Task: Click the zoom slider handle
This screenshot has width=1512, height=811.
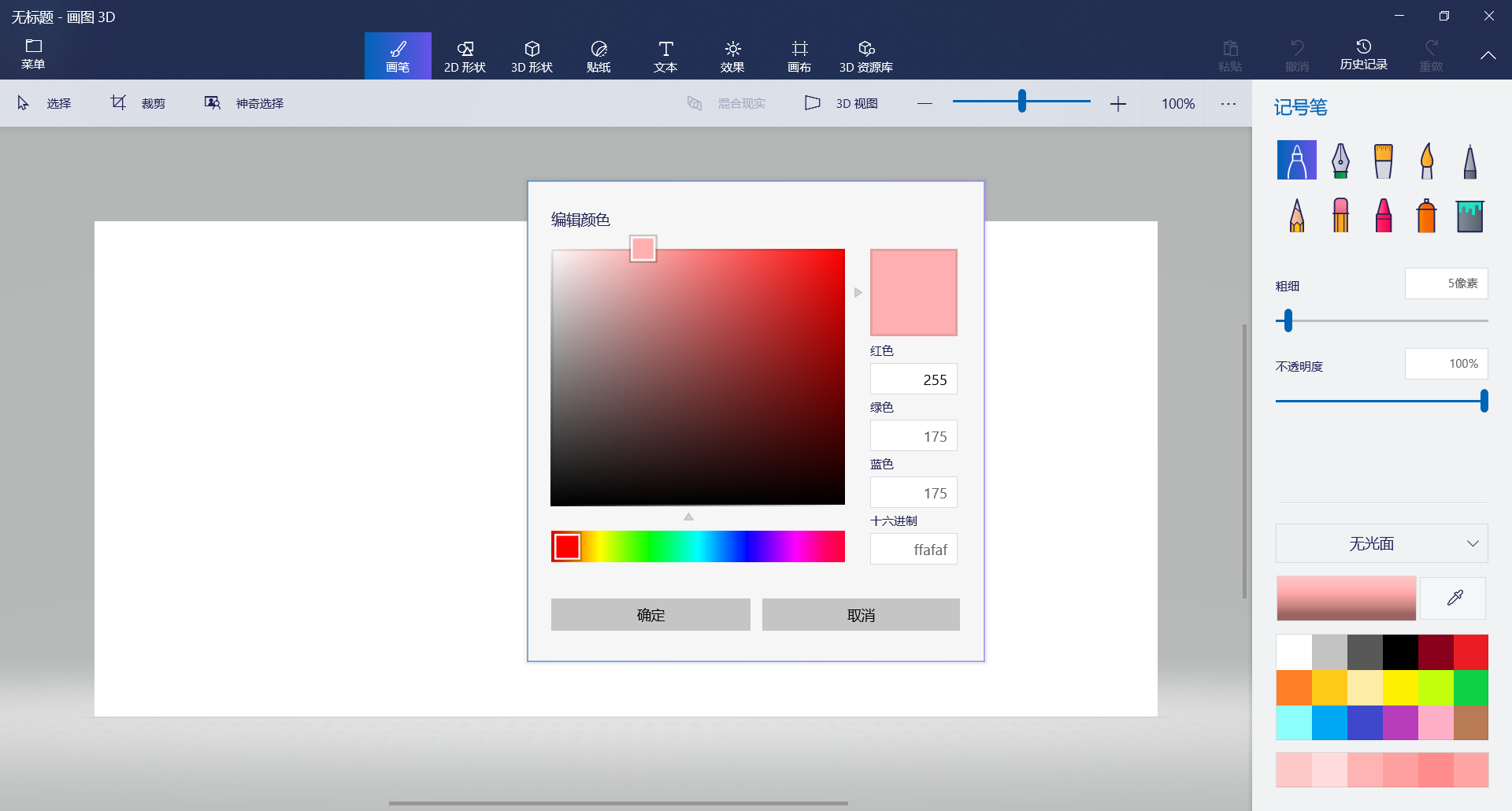Action: pyautogui.click(x=1021, y=101)
